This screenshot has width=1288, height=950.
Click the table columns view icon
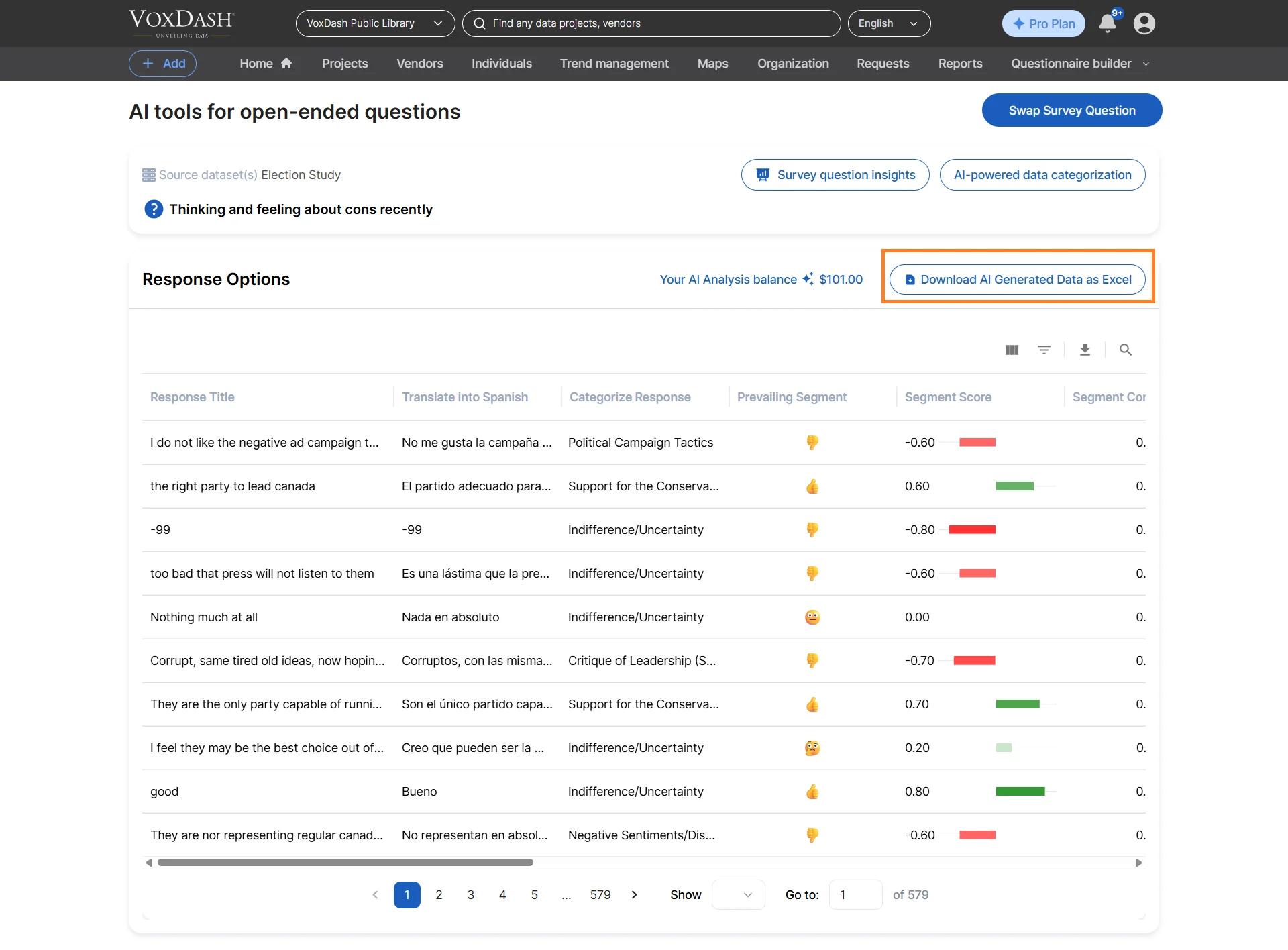(x=1012, y=350)
